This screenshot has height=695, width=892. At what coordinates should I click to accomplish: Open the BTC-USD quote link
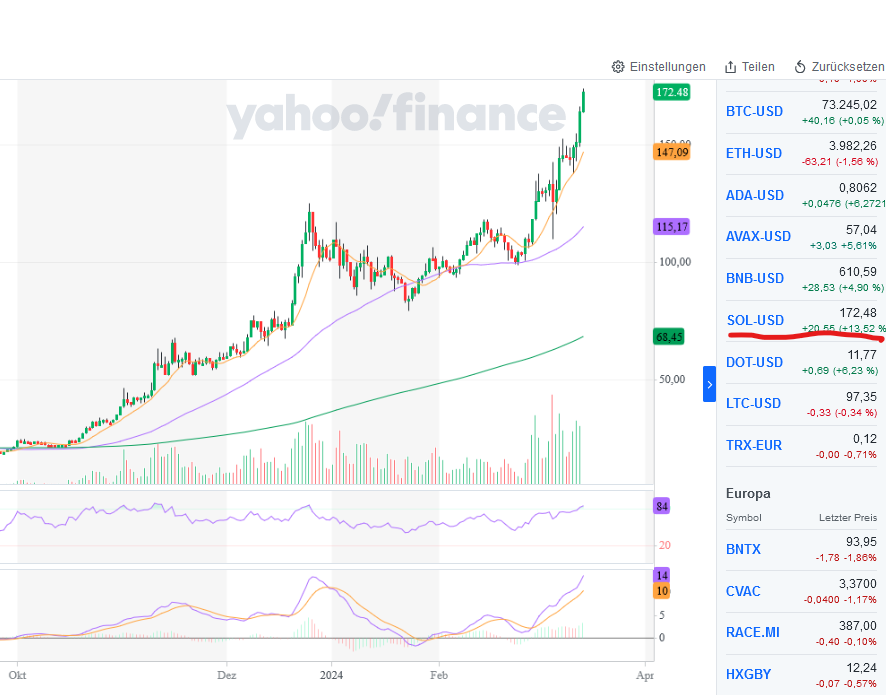[754, 111]
